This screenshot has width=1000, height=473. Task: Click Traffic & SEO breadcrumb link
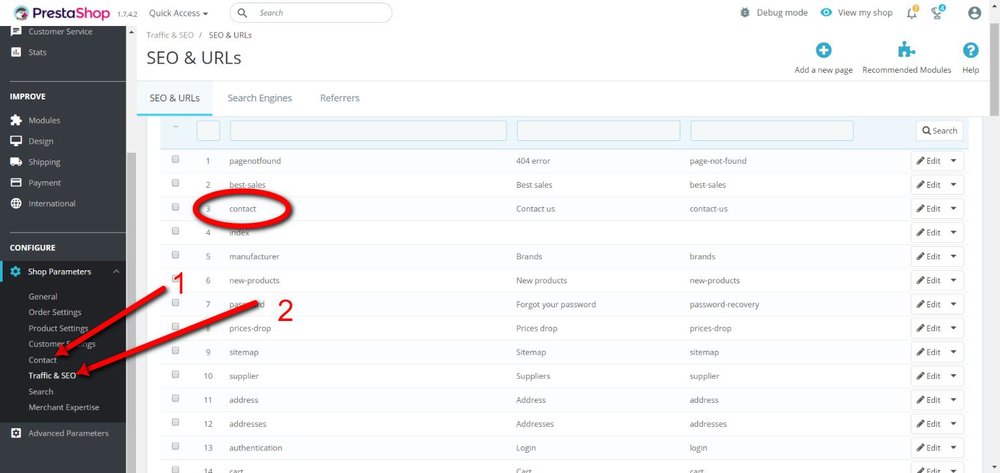(x=170, y=35)
